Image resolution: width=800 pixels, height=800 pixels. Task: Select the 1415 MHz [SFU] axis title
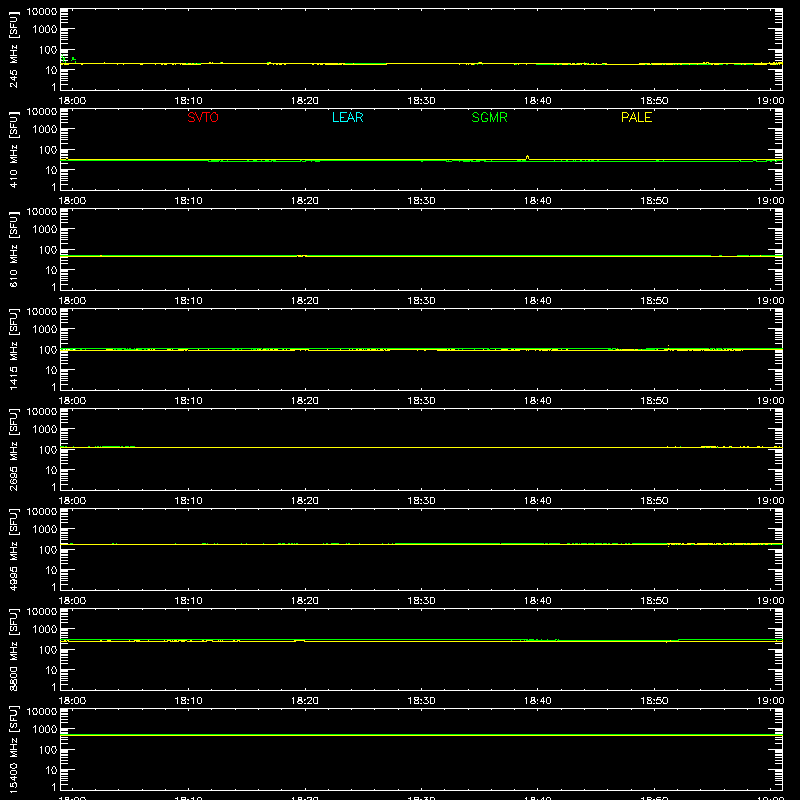13,349
